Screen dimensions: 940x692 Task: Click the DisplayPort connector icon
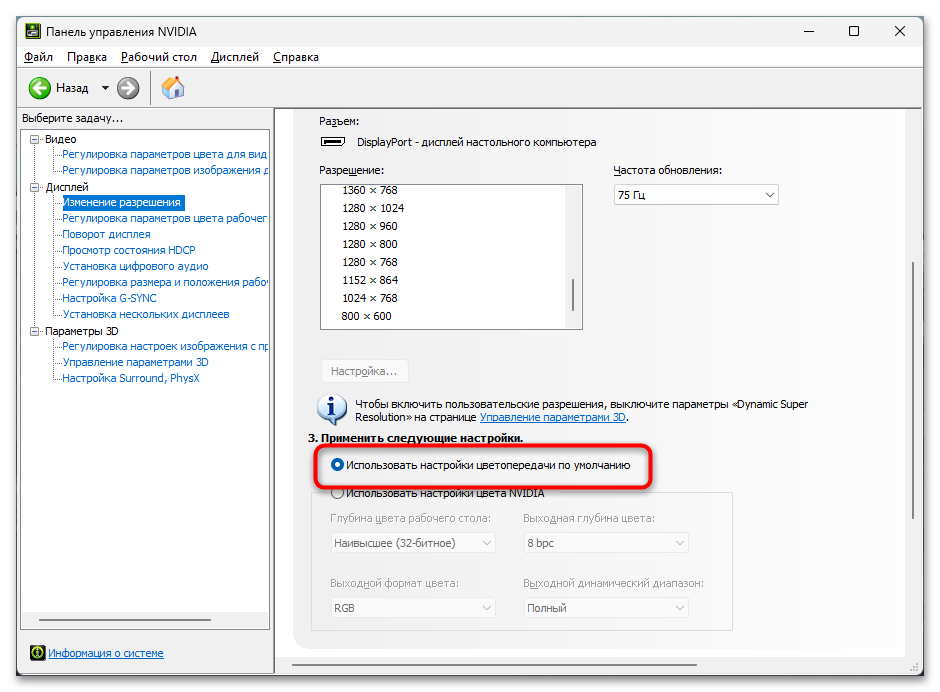point(333,142)
